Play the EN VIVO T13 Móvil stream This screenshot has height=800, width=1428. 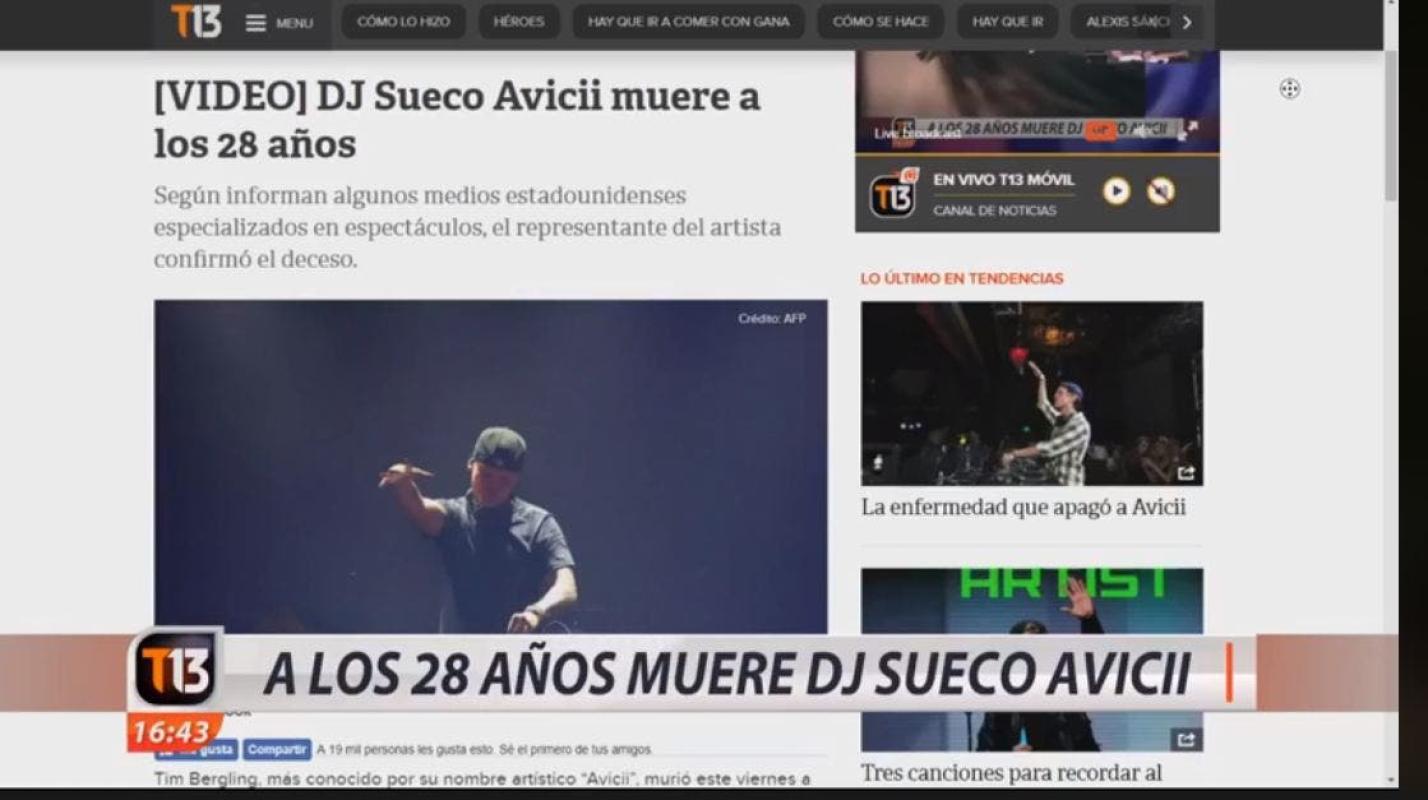tap(1116, 191)
